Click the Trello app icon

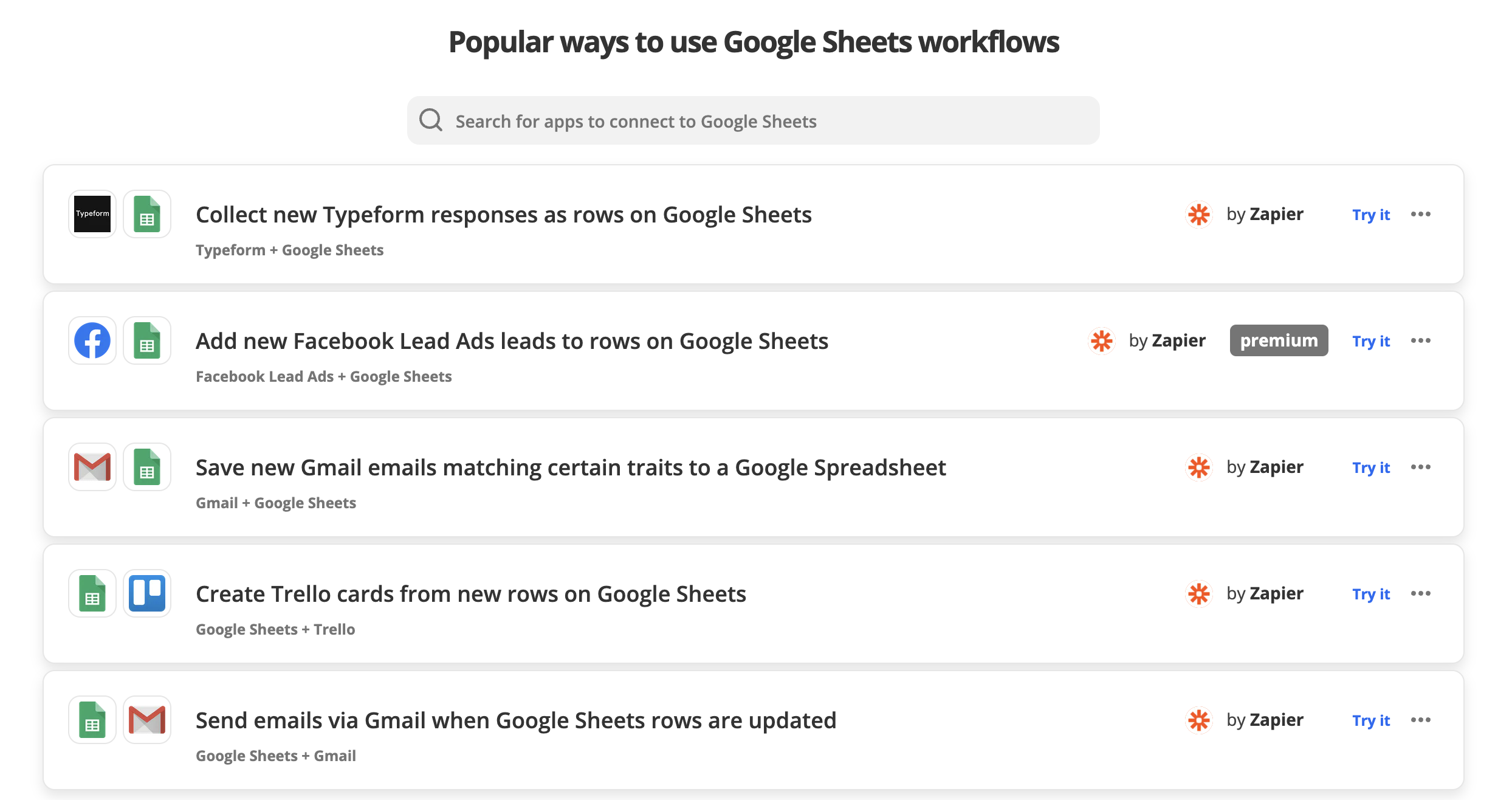click(x=147, y=593)
